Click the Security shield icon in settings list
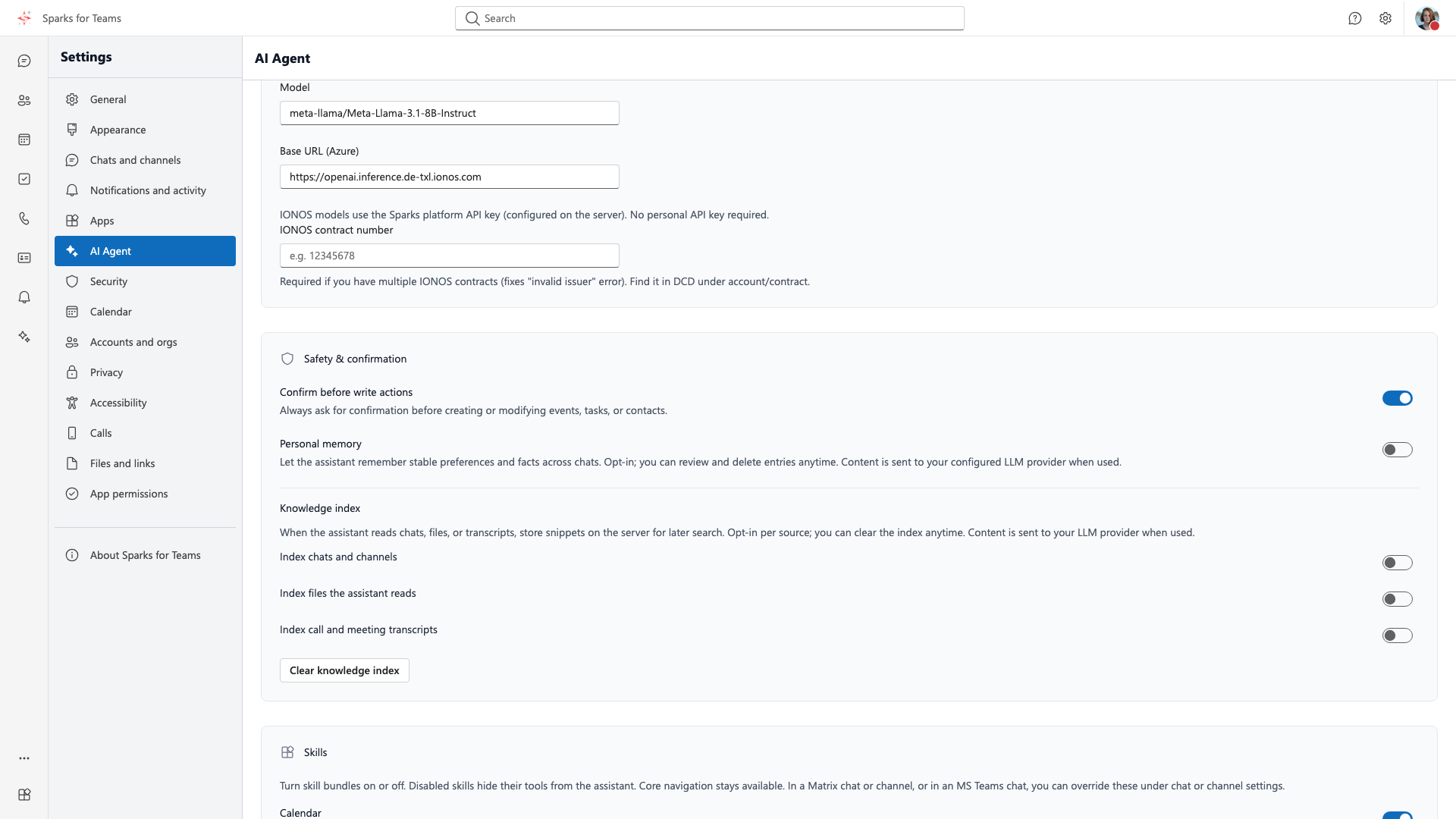 72,281
